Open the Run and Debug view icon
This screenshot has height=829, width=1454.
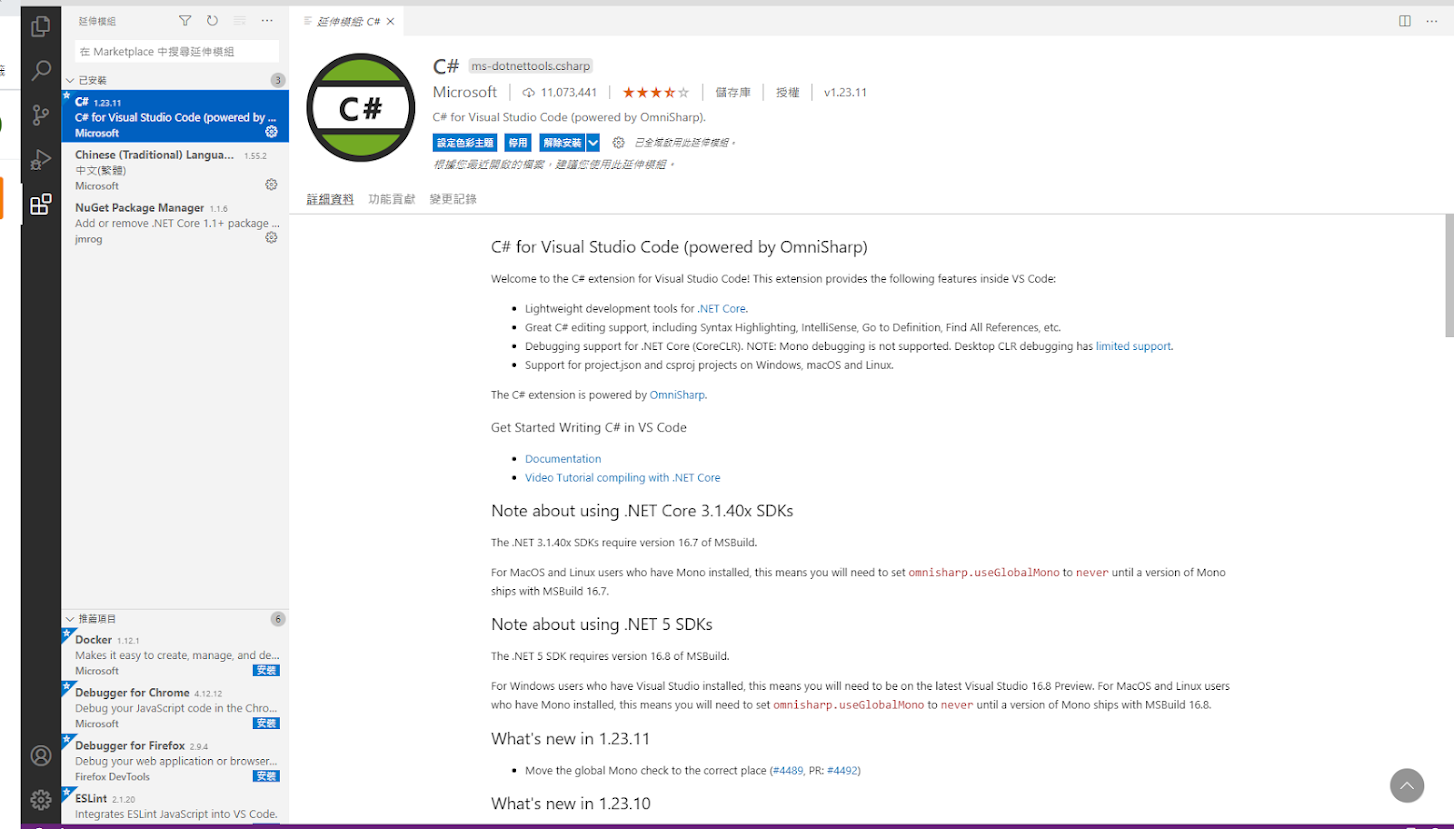41,159
